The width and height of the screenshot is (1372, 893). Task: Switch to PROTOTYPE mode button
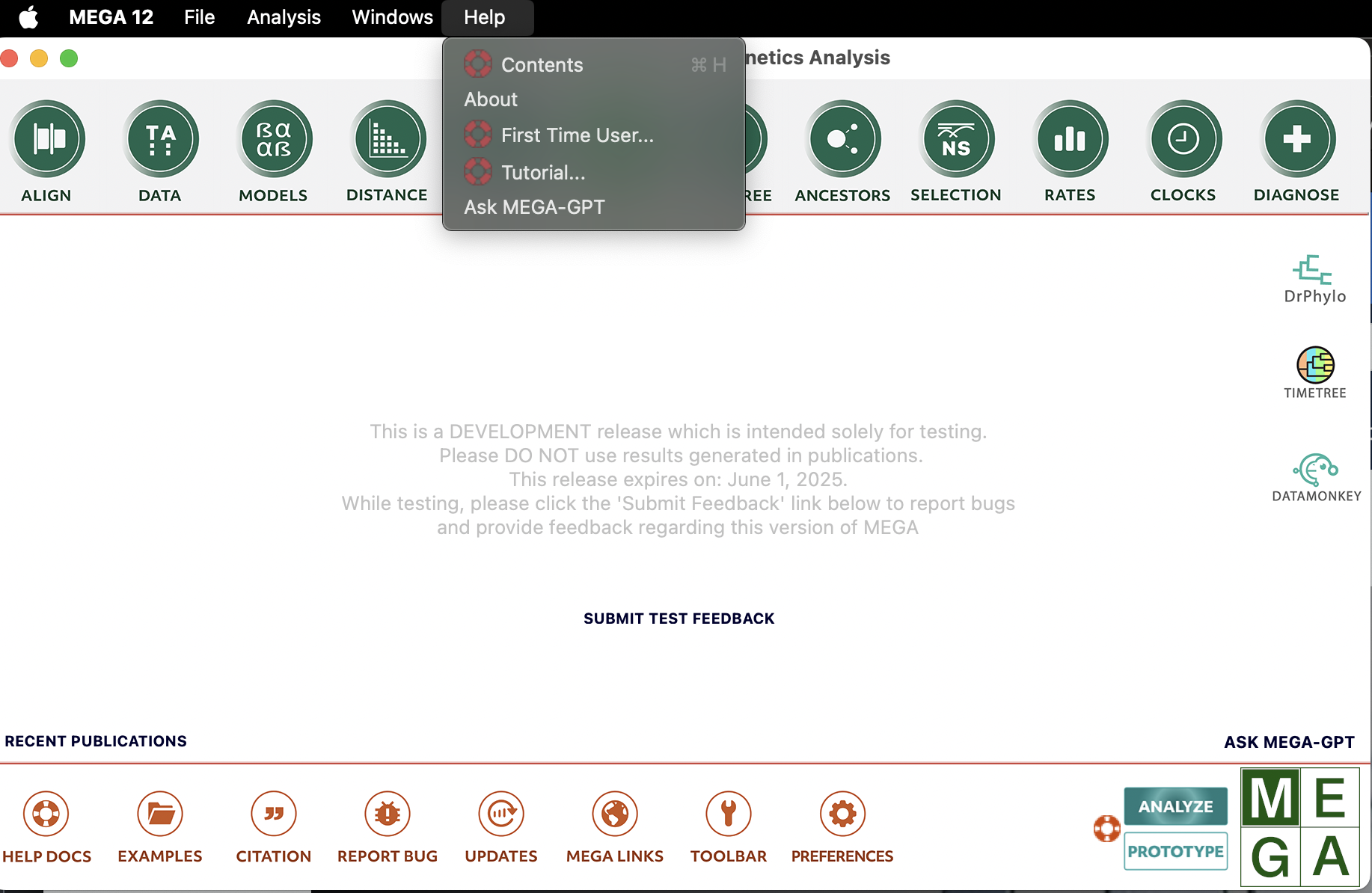point(1176,851)
